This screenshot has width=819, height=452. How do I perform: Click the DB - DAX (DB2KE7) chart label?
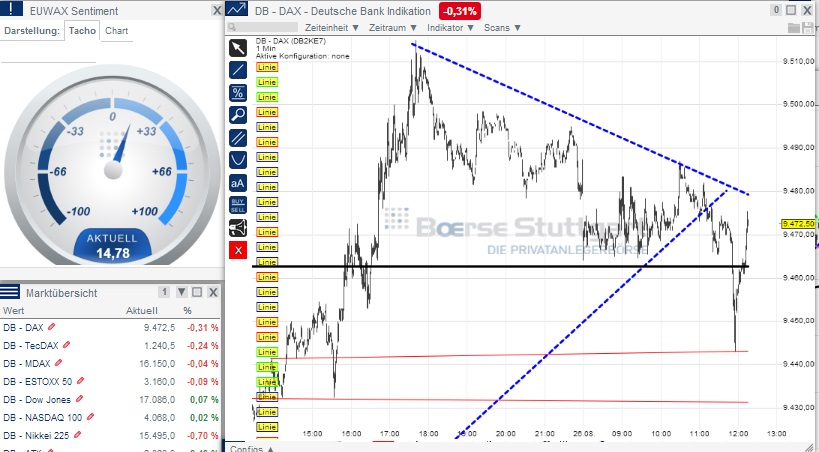click(290, 41)
